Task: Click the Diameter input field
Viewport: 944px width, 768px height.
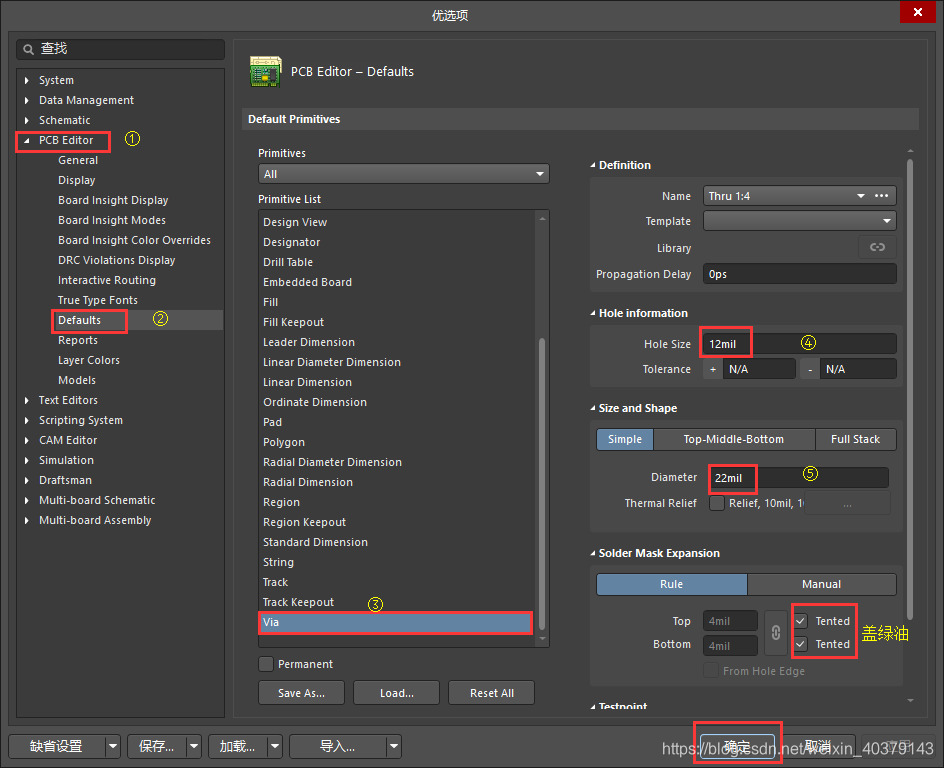Action: [799, 477]
